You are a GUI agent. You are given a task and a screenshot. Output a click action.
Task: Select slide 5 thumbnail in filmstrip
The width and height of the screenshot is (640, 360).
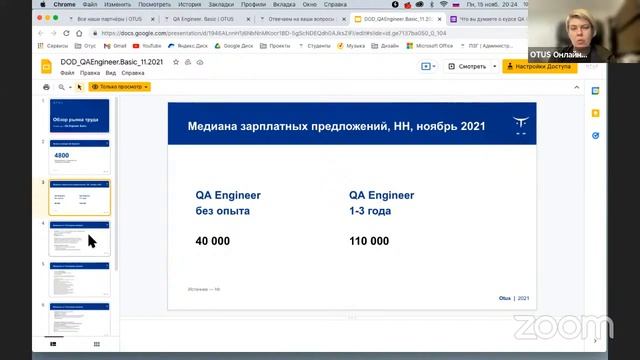click(x=80, y=279)
